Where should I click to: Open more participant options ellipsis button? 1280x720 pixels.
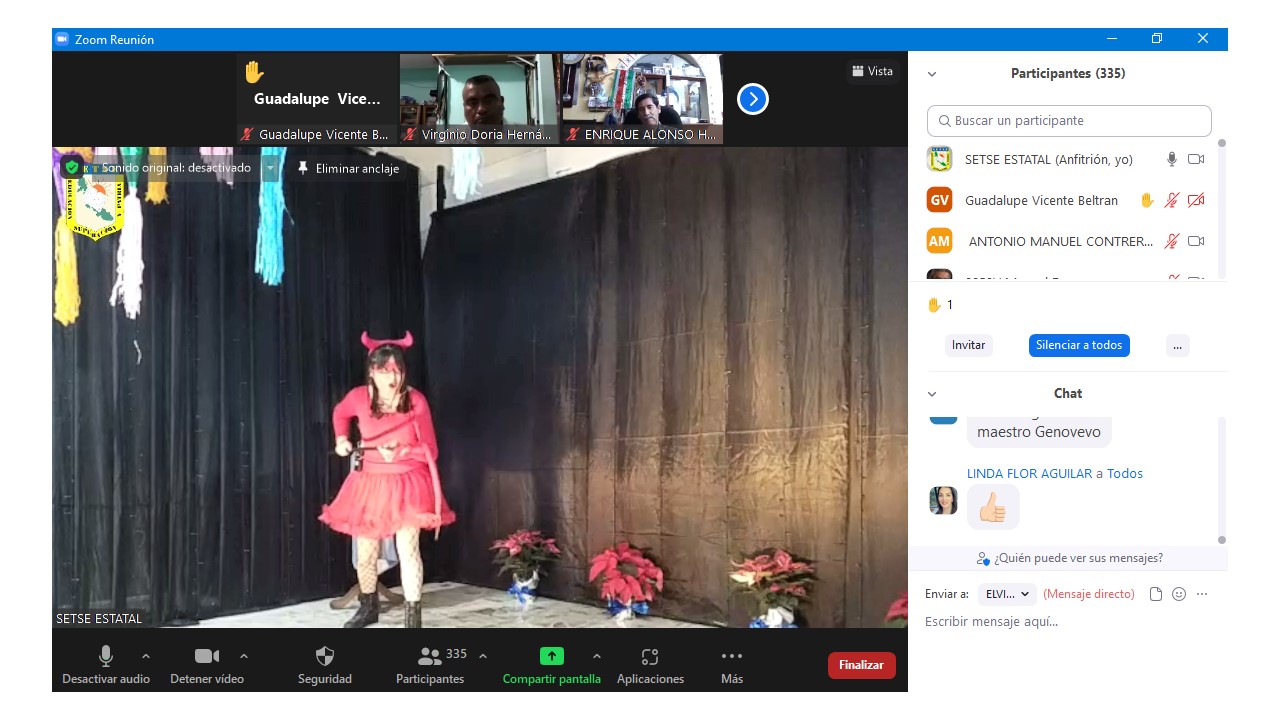point(1177,345)
